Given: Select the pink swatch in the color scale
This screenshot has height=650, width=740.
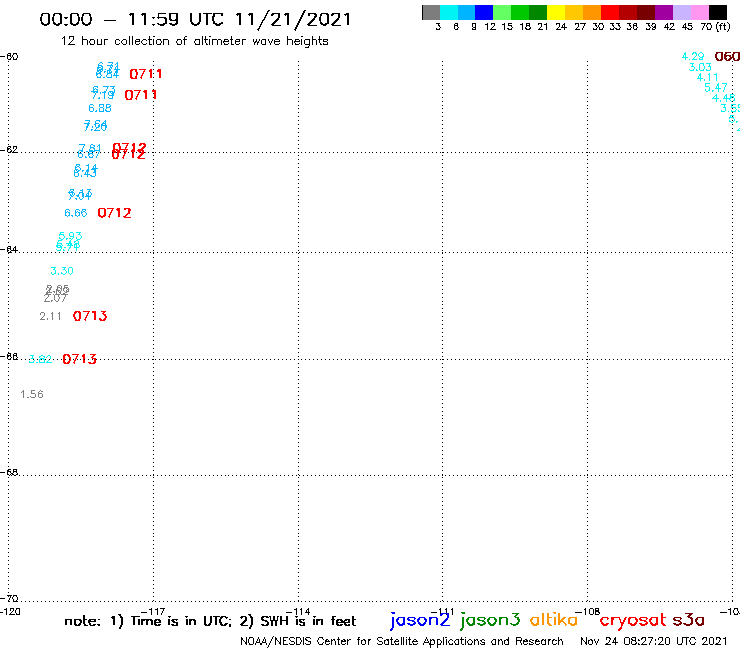Looking at the screenshot, I should pyautogui.click(x=699, y=12).
